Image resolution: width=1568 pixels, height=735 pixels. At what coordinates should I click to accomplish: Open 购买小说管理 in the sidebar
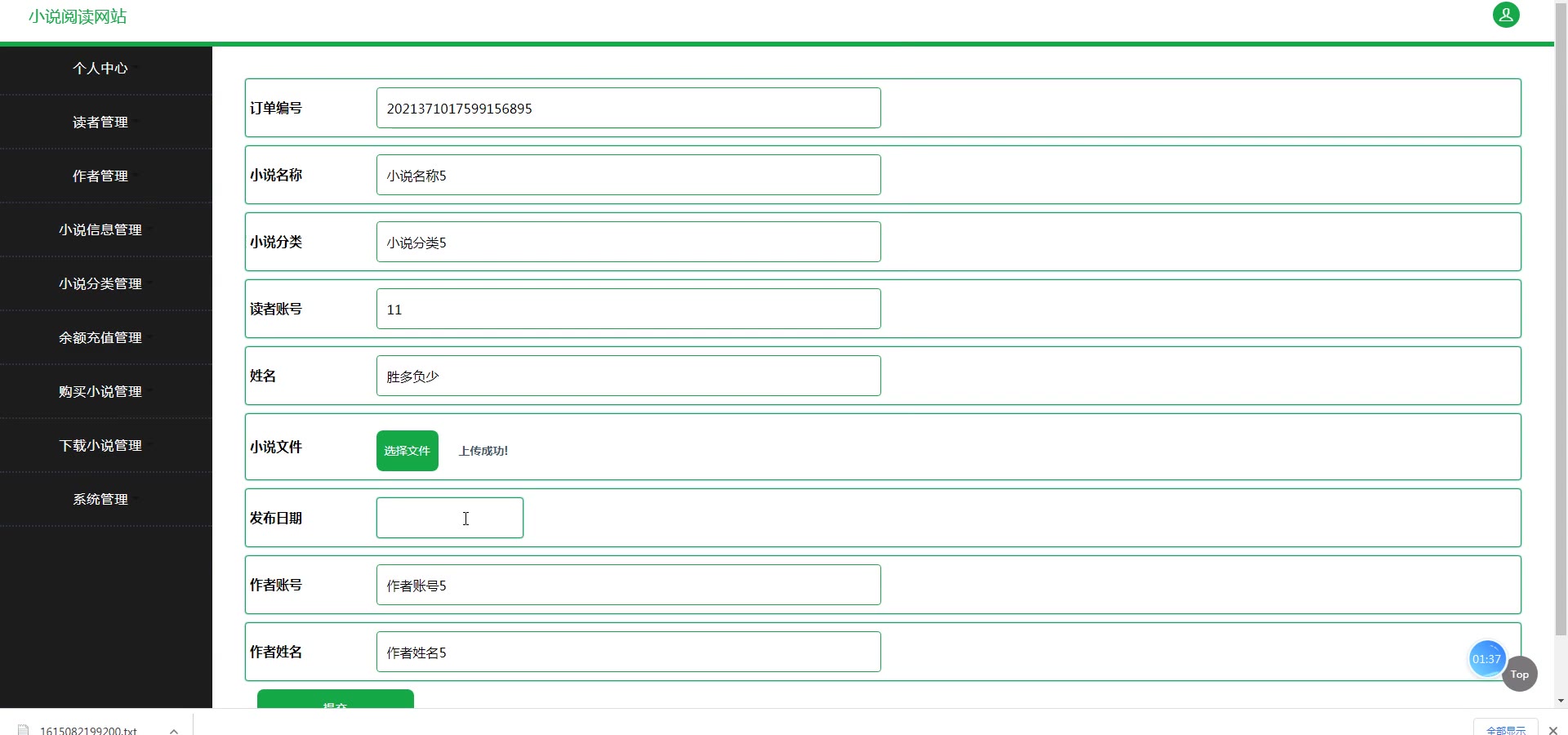point(100,392)
